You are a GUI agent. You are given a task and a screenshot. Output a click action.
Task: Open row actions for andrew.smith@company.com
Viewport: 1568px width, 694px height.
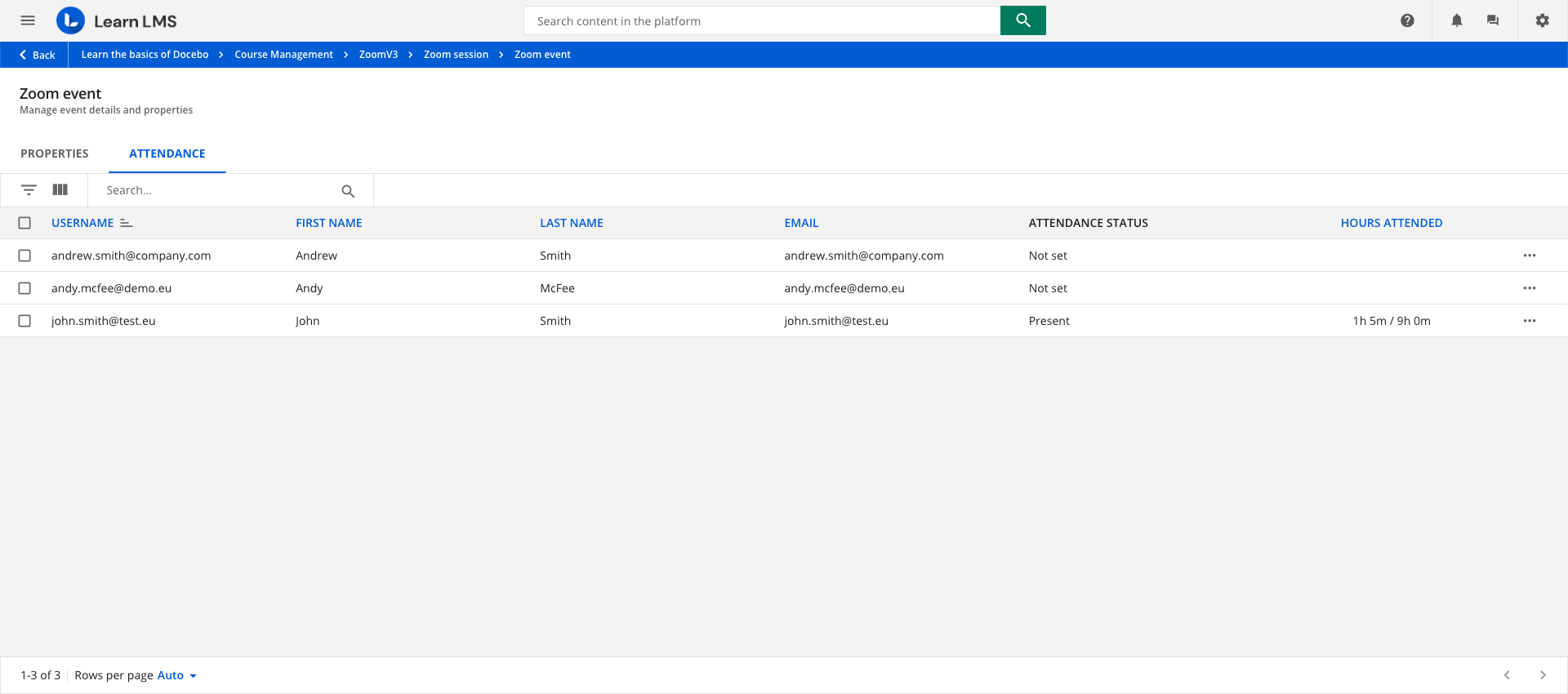tap(1530, 256)
